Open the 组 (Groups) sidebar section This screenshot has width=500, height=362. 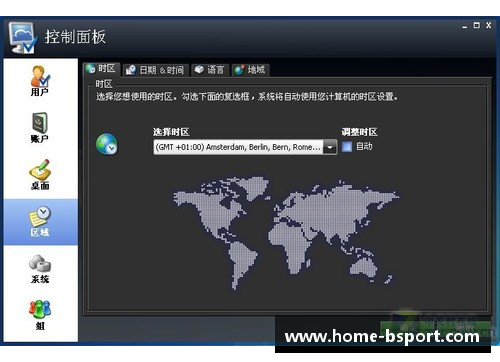(x=40, y=315)
